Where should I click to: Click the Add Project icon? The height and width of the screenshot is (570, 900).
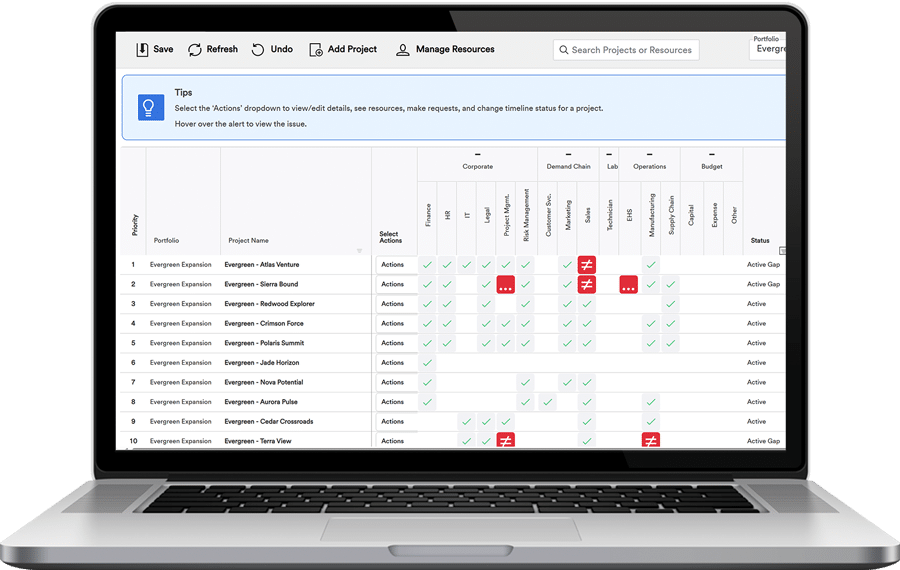click(316, 50)
